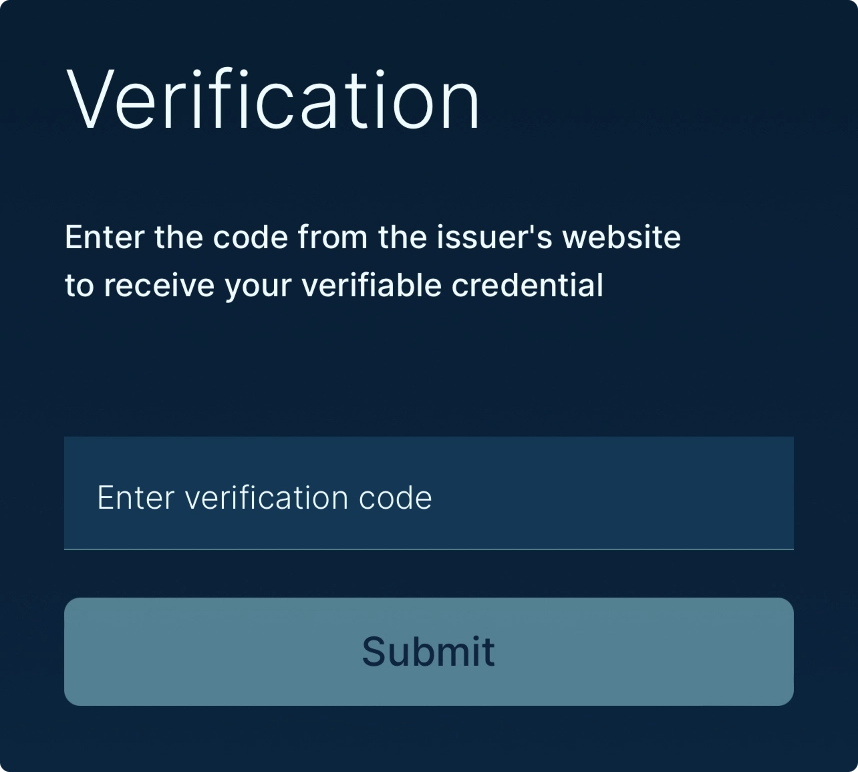The height and width of the screenshot is (772, 858).
Task: Click the Verification heading
Action: coord(273,100)
